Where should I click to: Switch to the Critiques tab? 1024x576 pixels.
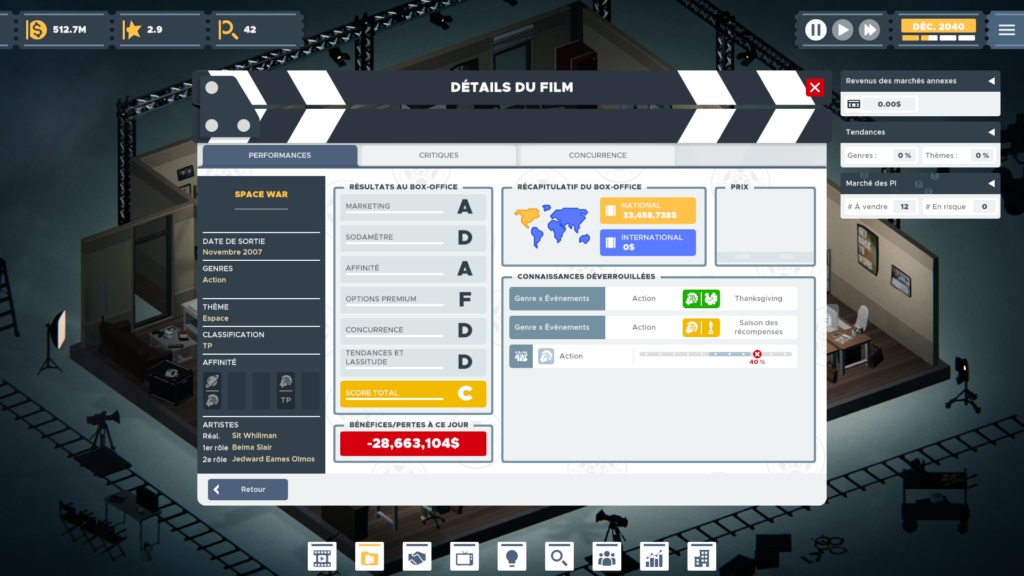[438, 155]
